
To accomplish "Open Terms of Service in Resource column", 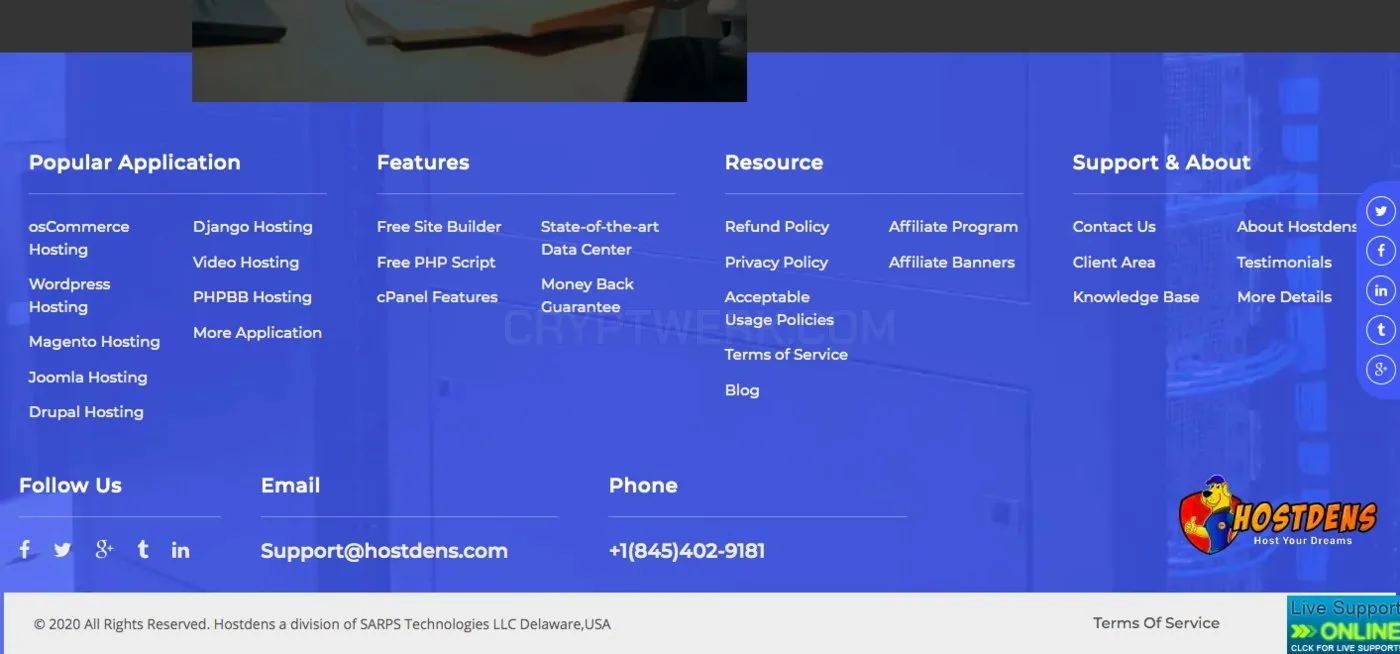I will click(786, 355).
